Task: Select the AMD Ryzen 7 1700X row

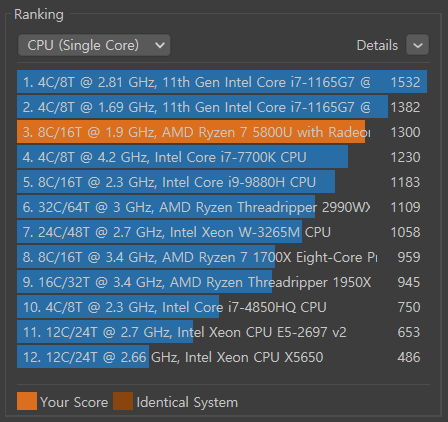Action: pos(222,257)
